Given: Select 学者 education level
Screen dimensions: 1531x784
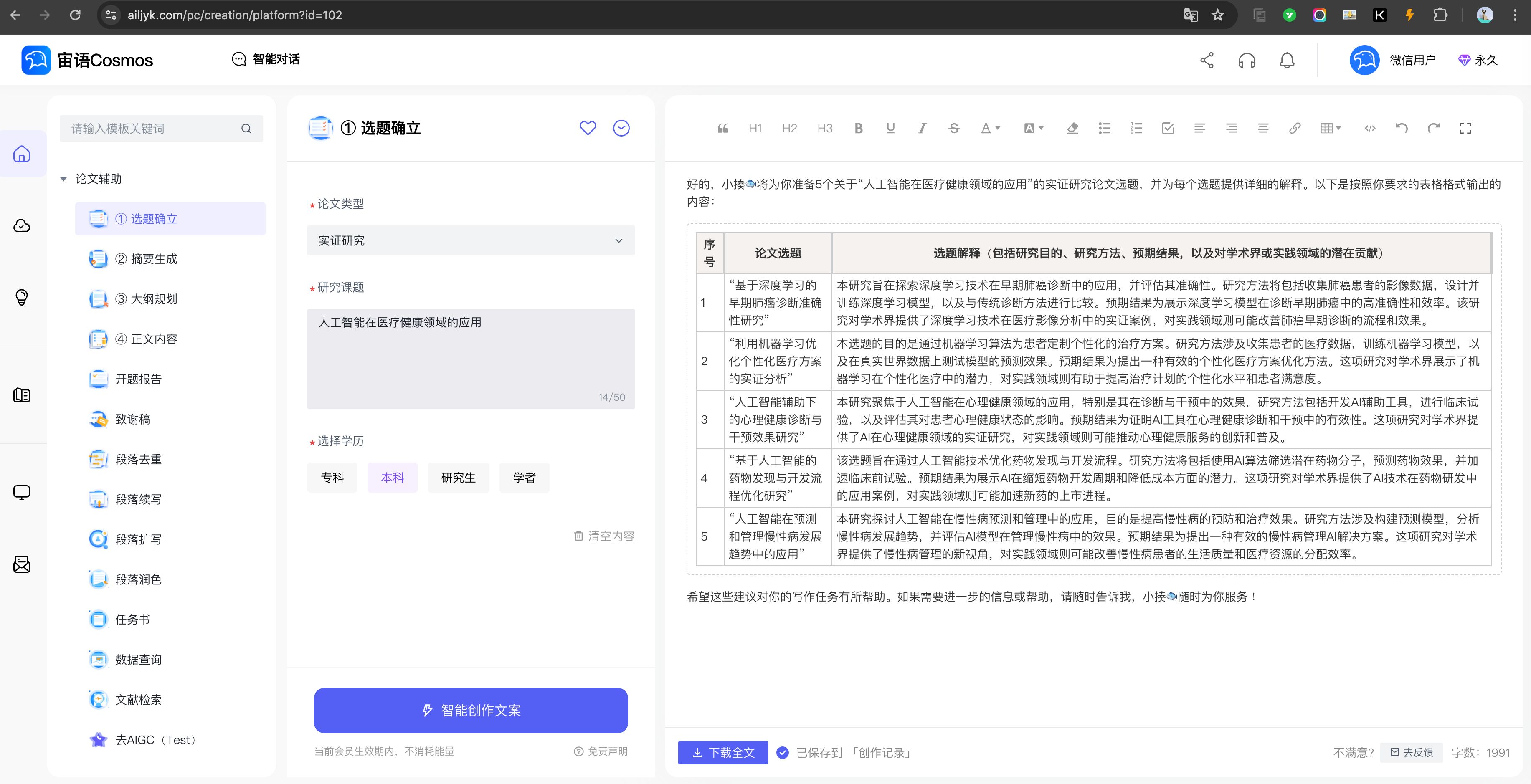Looking at the screenshot, I should [x=524, y=478].
